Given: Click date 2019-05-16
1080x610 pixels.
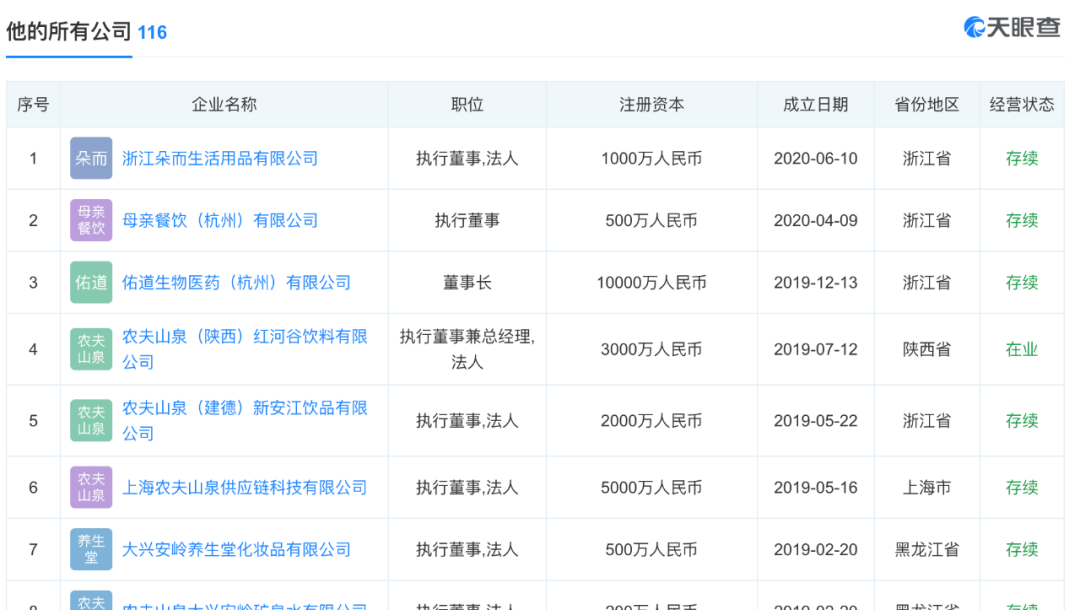Looking at the screenshot, I should coord(816,487).
